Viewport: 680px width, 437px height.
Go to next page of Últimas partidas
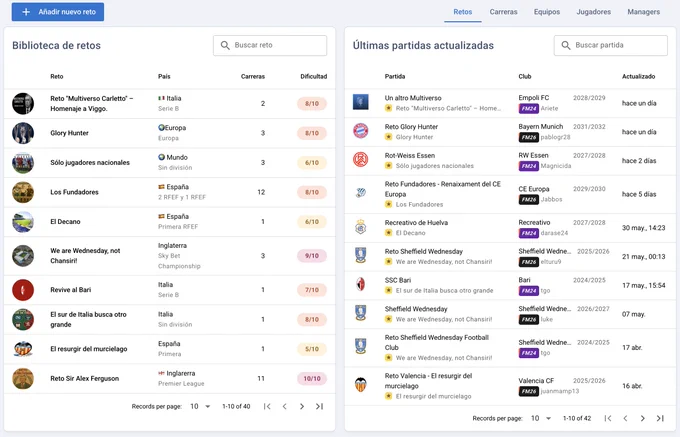[x=643, y=418]
